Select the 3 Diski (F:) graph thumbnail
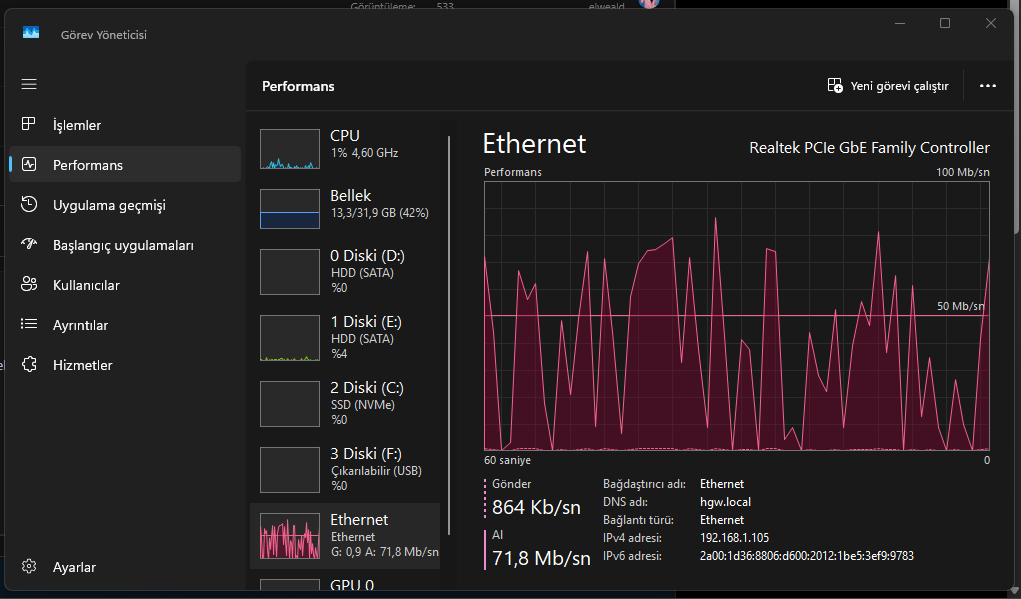This screenshot has height=599, width=1021. click(x=290, y=469)
